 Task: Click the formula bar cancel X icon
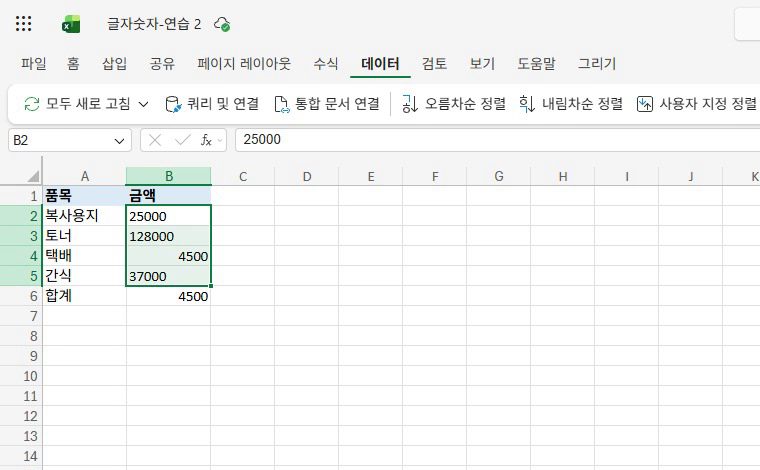pos(155,140)
